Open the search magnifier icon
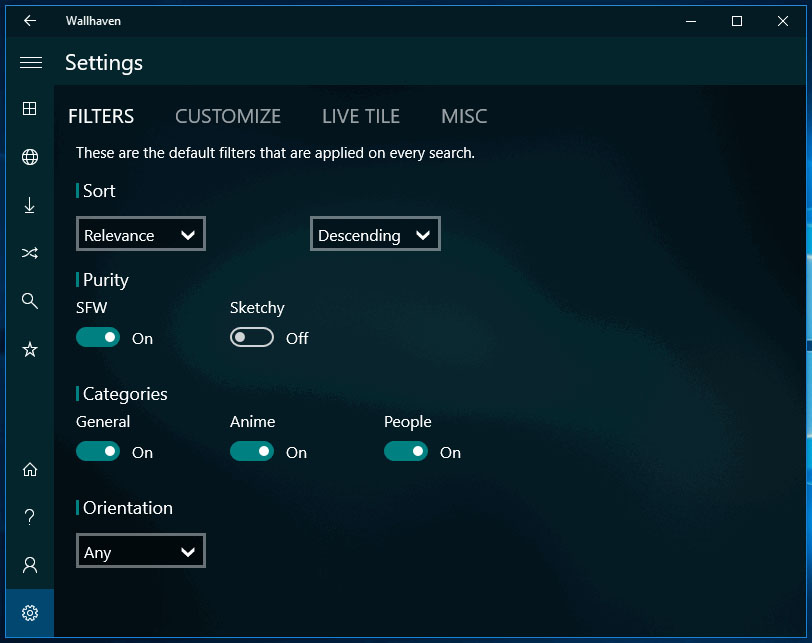This screenshot has width=812, height=643. tap(30, 301)
